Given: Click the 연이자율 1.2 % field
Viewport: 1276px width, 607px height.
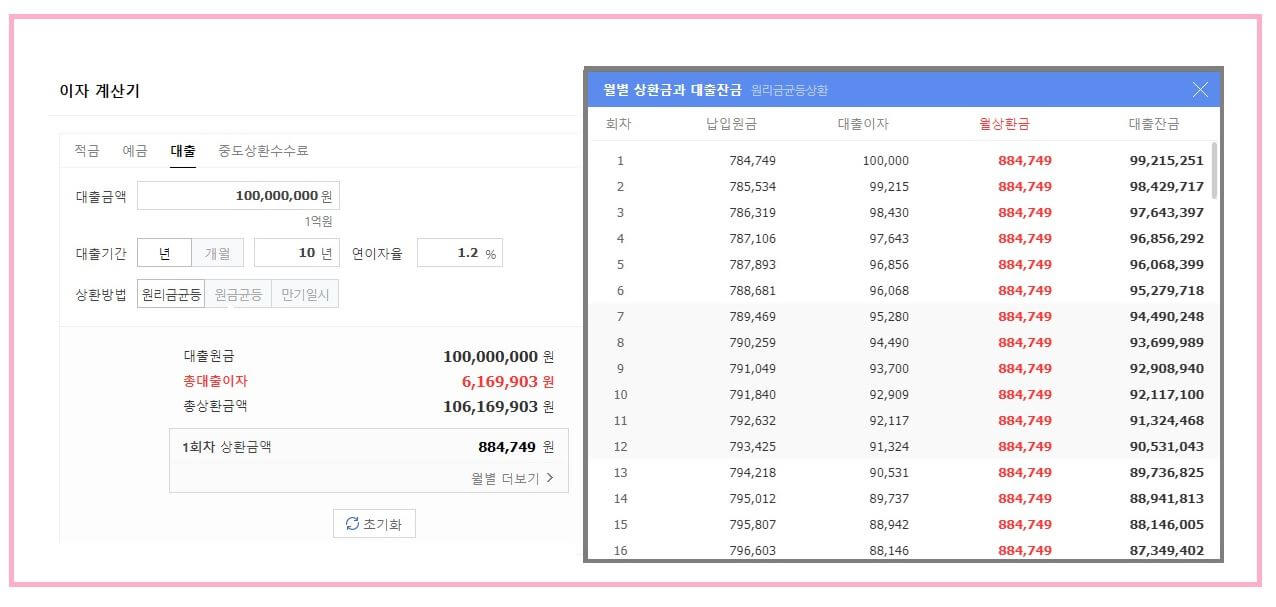Looking at the screenshot, I should pyautogui.click(x=460, y=253).
